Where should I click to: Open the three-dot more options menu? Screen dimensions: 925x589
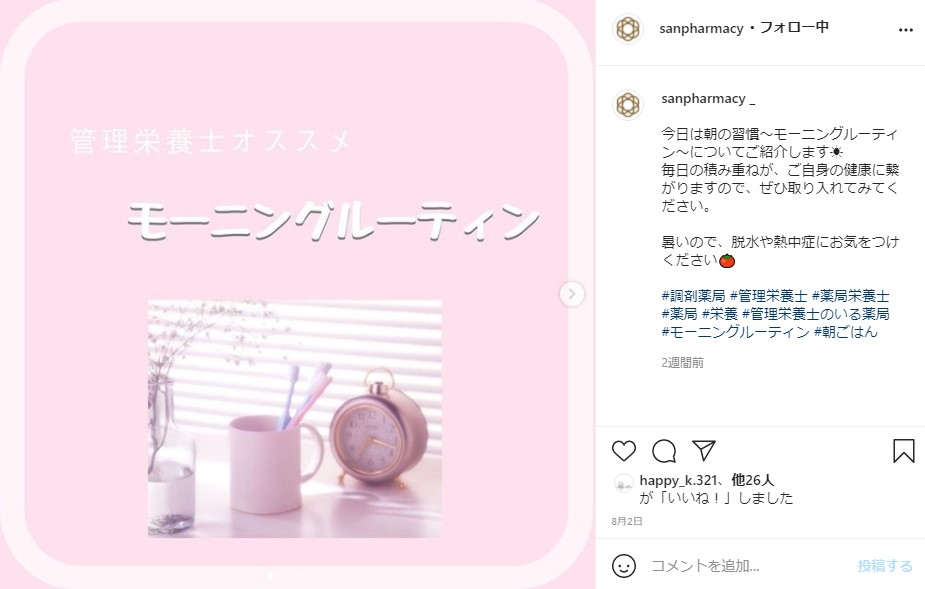point(906,30)
